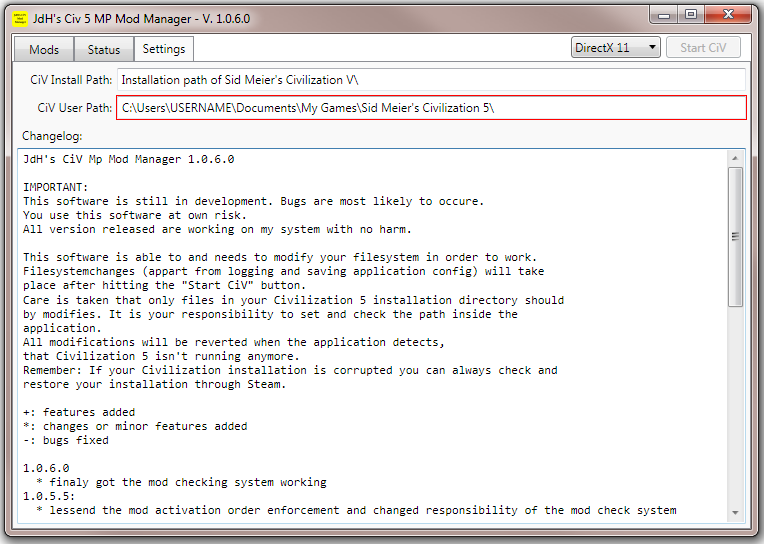Click the changelog scrollbar down arrow
The image size is (764, 544).
coord(735,513)
